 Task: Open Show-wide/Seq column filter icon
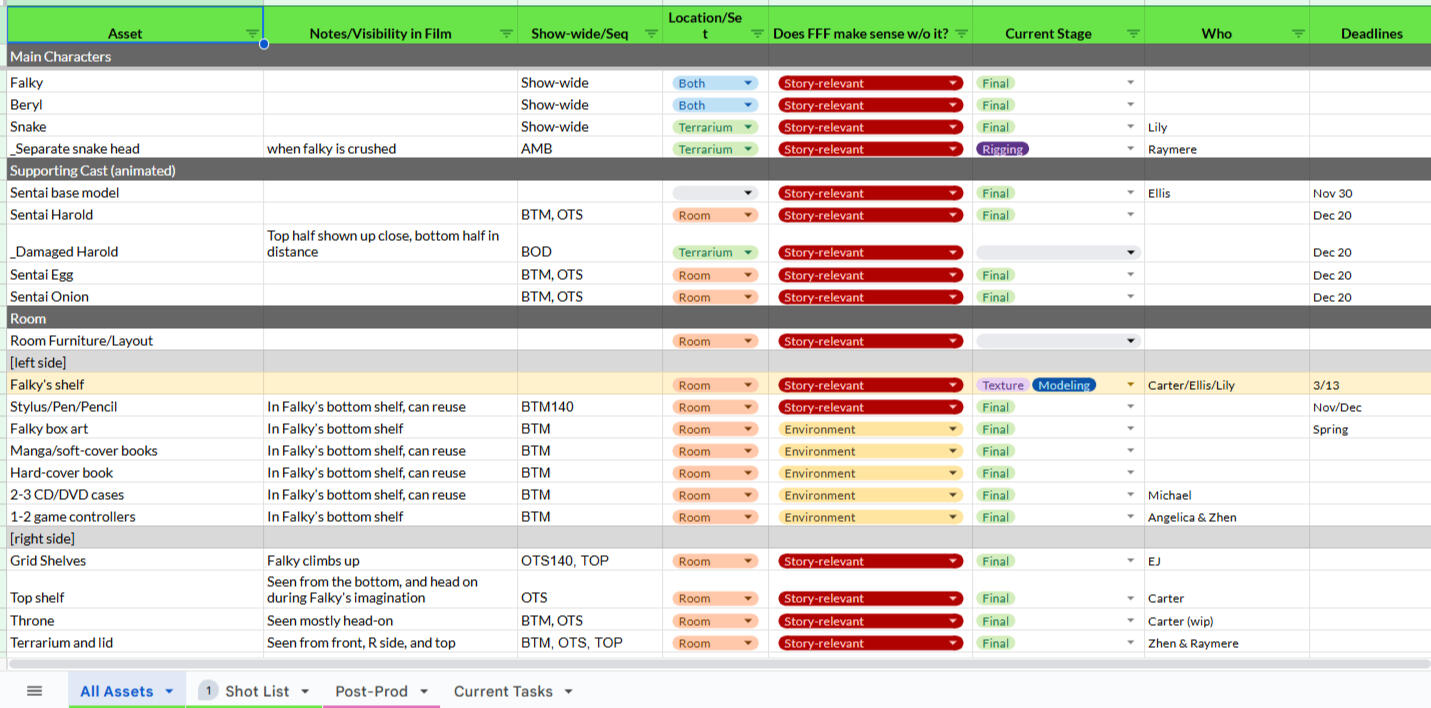pos(651,34)
